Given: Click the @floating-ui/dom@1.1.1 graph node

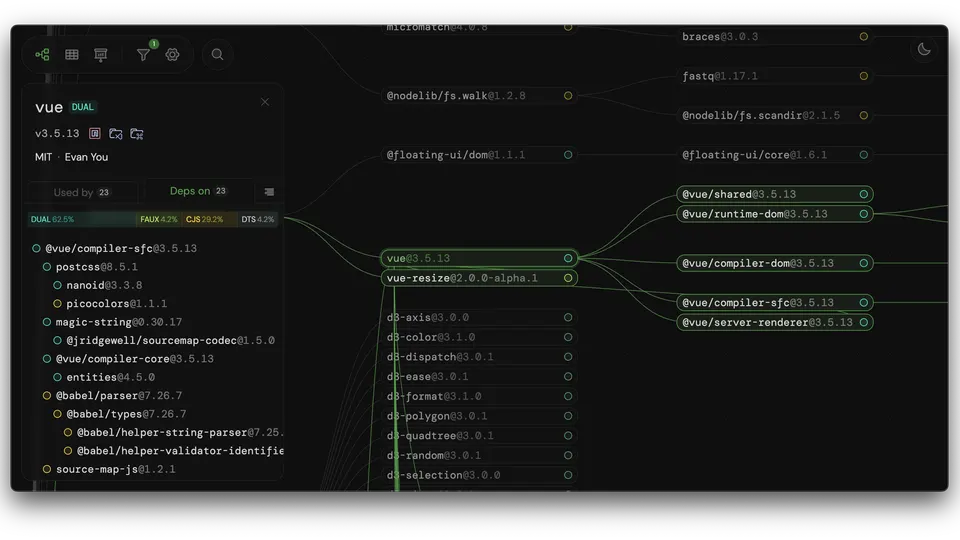Looking at the screenshot, I should tap(479, 155).
